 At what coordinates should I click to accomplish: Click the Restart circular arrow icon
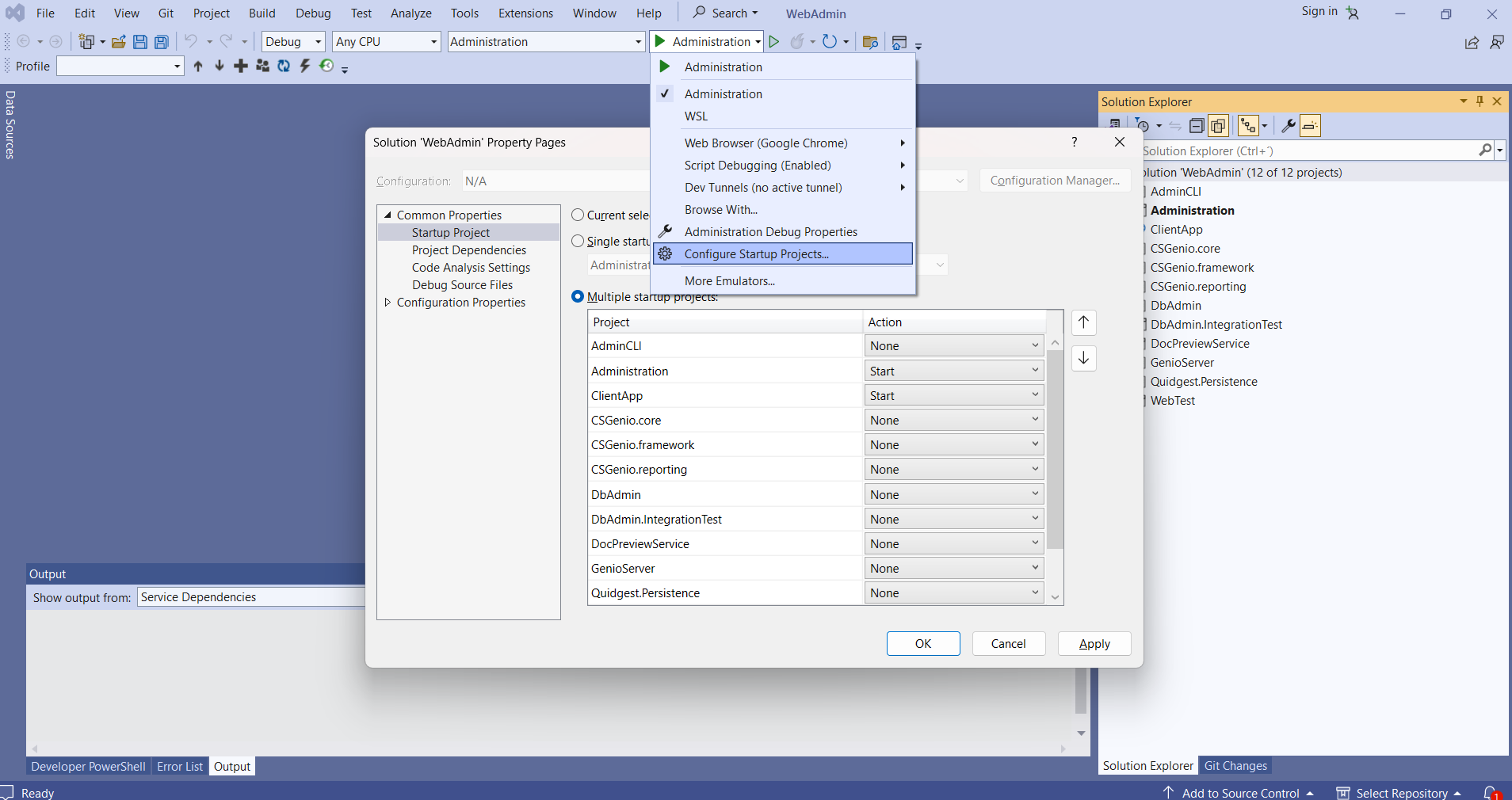[x=830, y=41]
